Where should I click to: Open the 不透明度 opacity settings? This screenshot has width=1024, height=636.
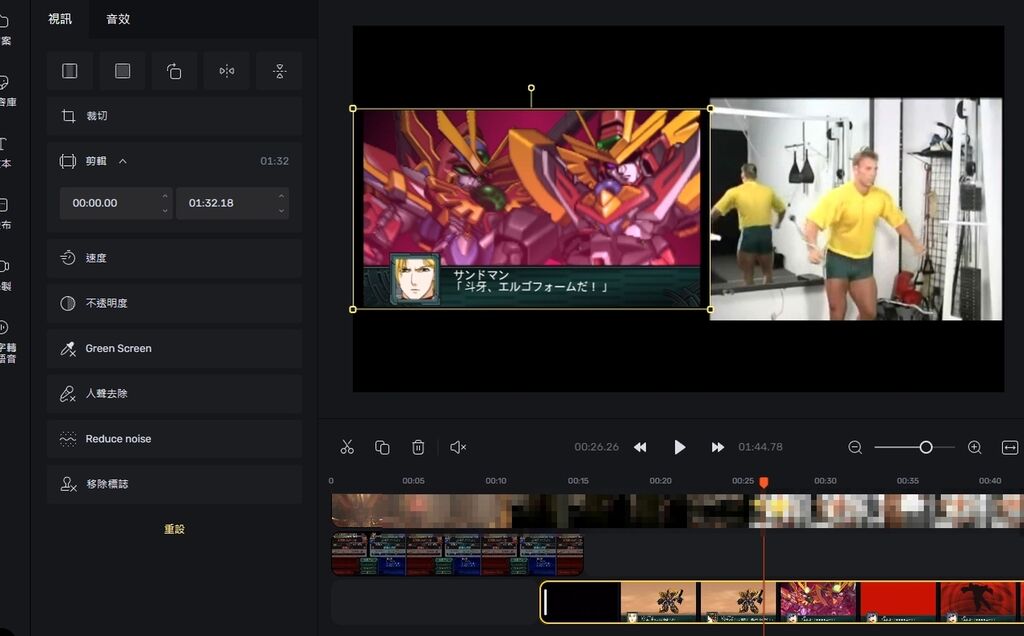(174, 303)
